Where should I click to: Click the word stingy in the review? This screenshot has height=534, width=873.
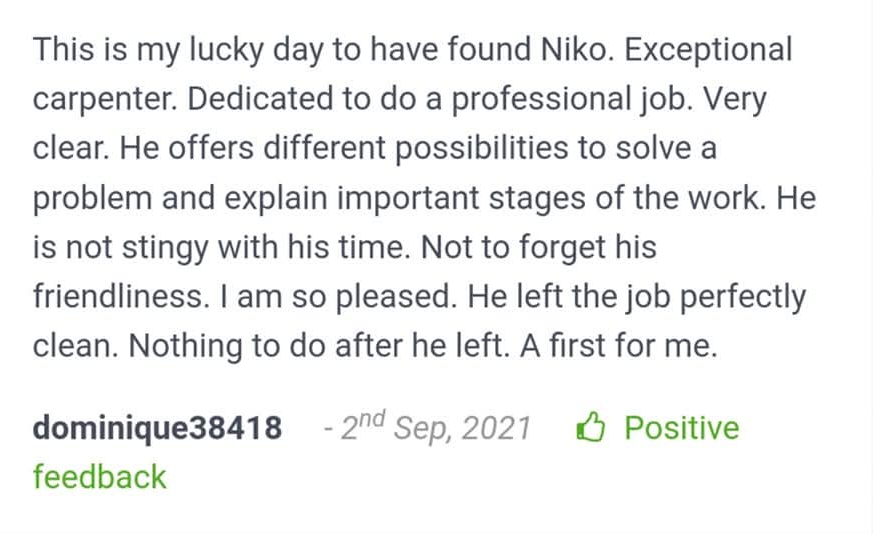point(165,247)
